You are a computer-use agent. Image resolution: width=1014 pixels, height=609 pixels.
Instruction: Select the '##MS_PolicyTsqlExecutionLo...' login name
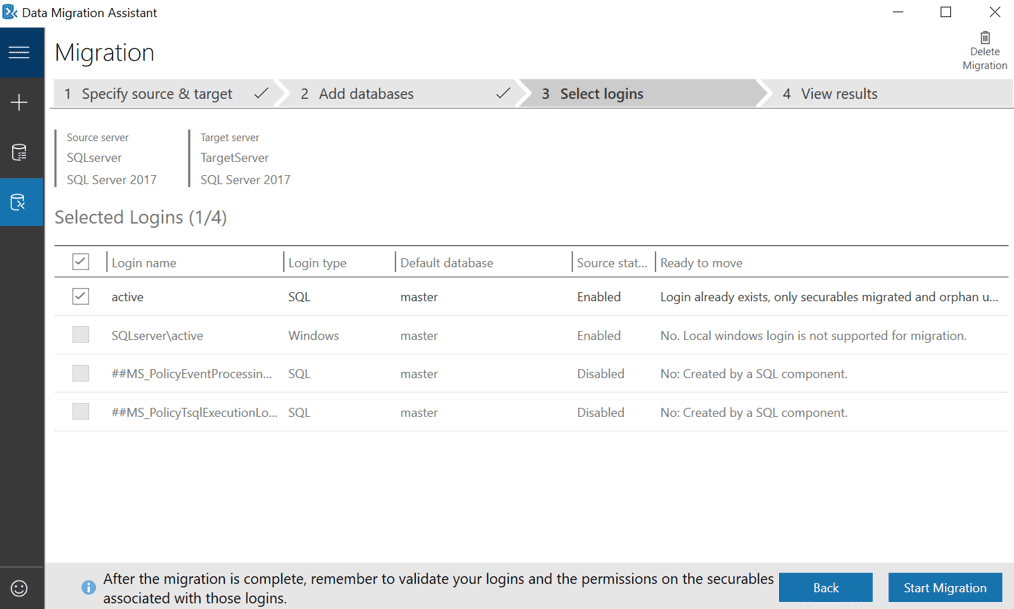tap(194, 412)
